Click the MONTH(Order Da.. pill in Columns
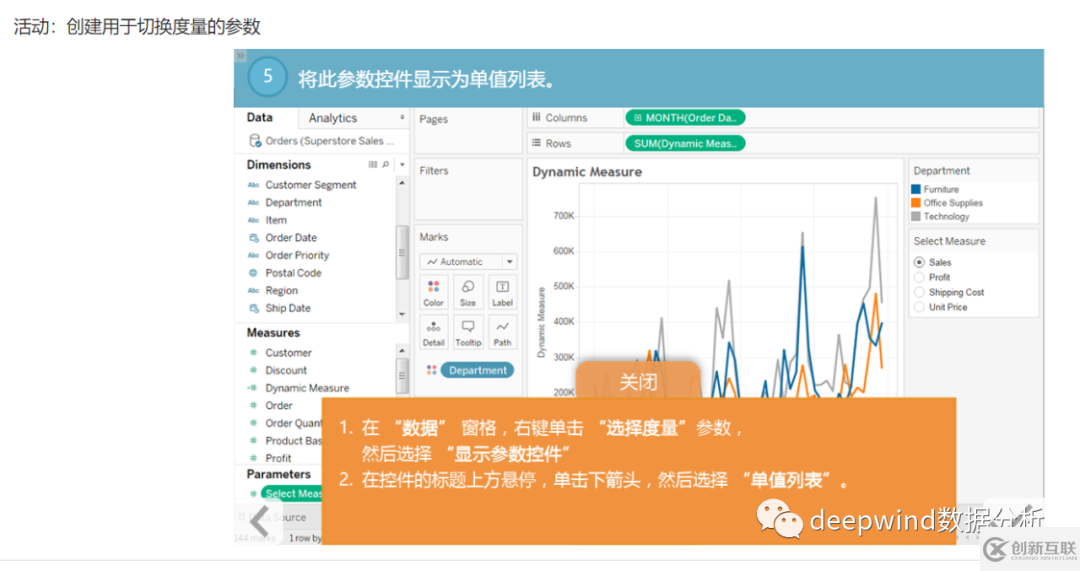 pyautogui.click(x=685, y=118)
